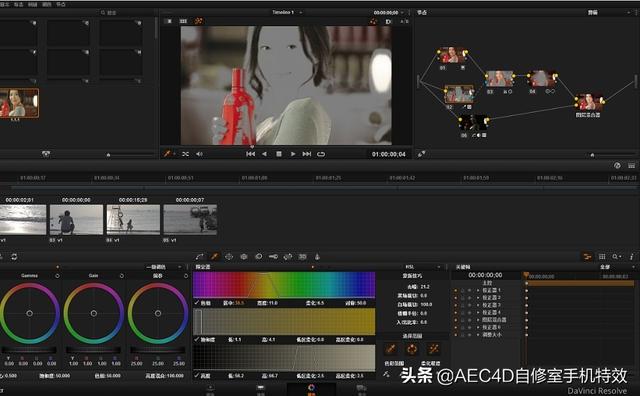This screenshot has height=396, width=640.
Task: Mute the viewer audio
Action: pyautogui.click(x=199, y=154)
